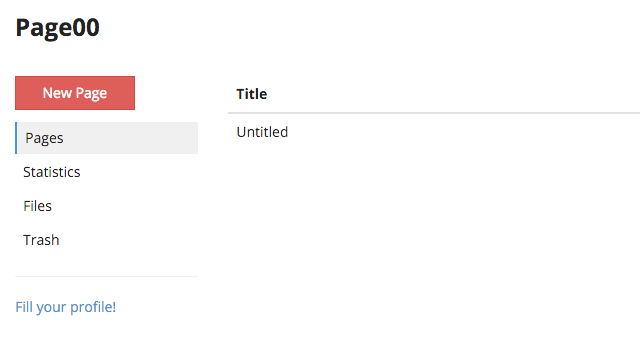Click the Page00 logo text
640x360 pixels.
[58, 28]
